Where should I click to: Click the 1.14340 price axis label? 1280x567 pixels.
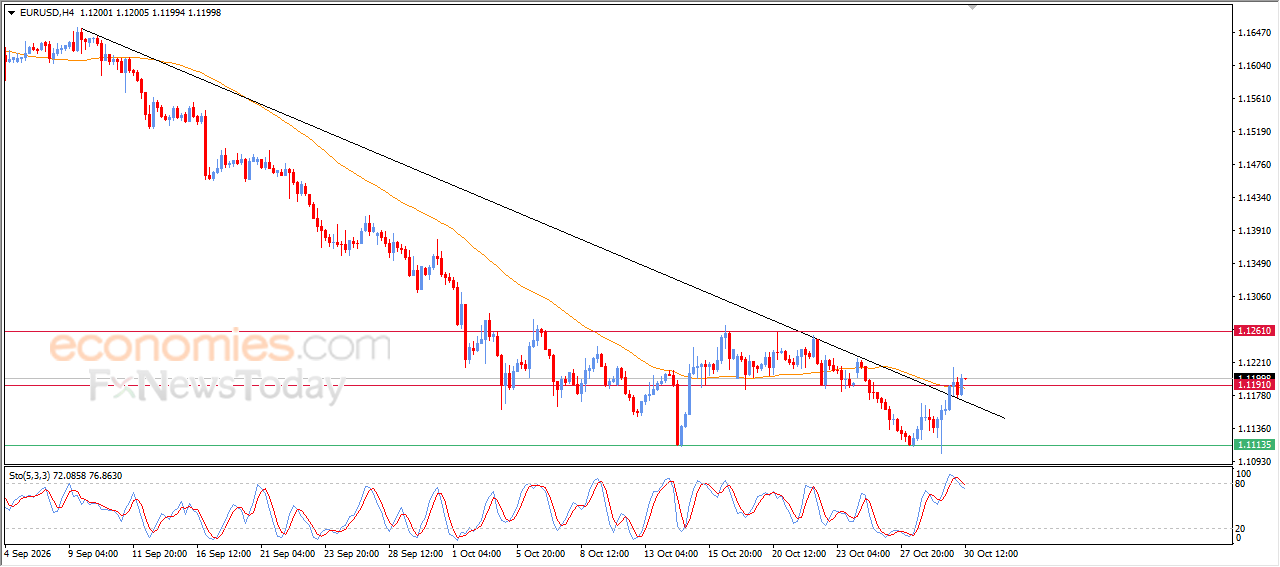tap(1253, 198)
